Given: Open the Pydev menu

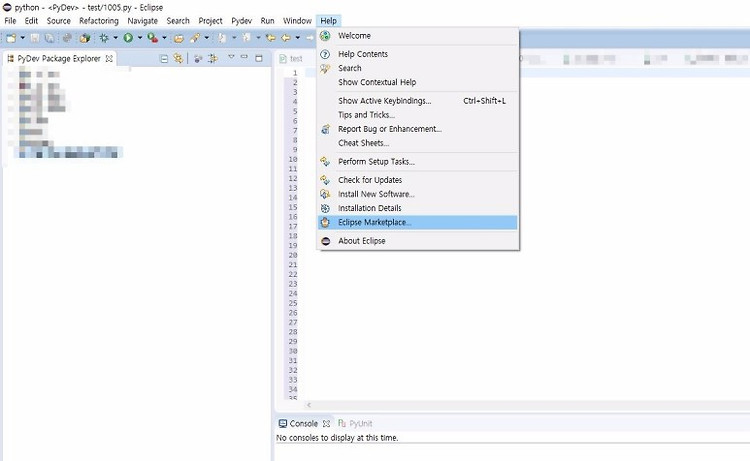Looking at the screenshot, I should pos(242,21).
